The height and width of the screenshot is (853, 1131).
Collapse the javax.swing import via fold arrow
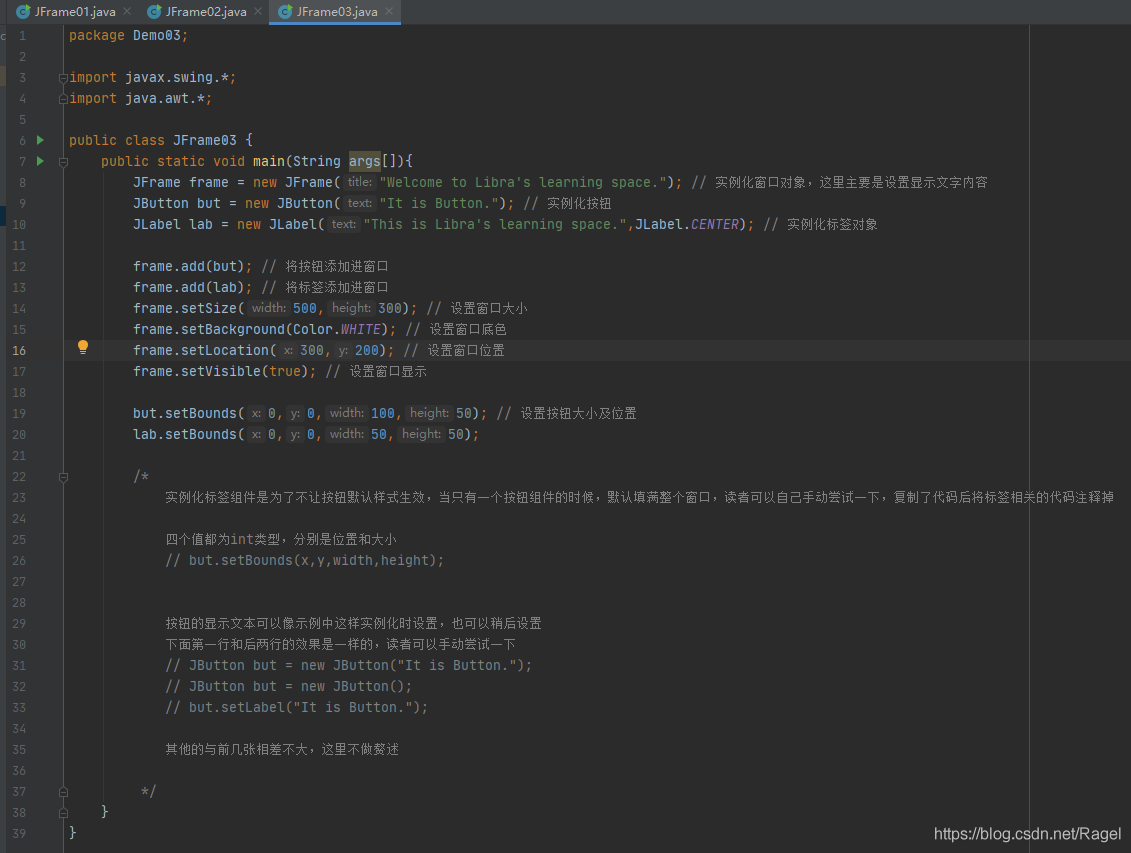(62, 77)
